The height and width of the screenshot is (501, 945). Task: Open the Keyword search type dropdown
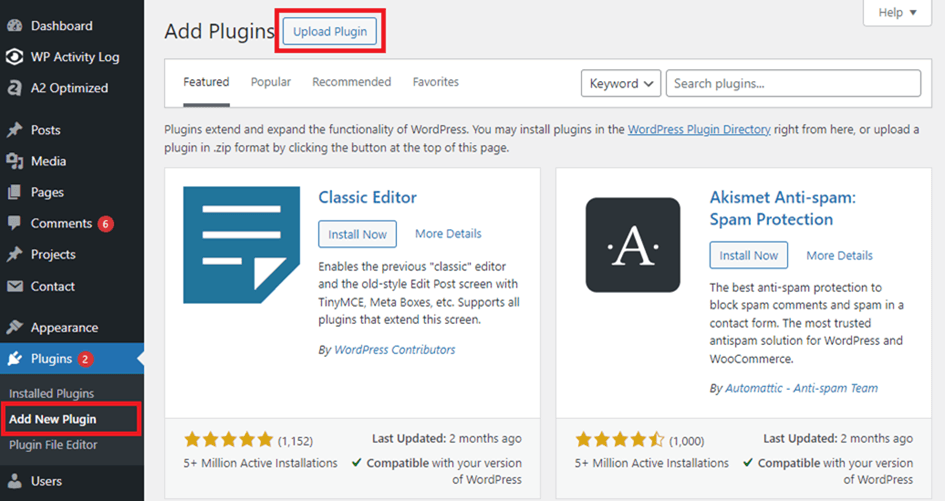click(621, 83)
